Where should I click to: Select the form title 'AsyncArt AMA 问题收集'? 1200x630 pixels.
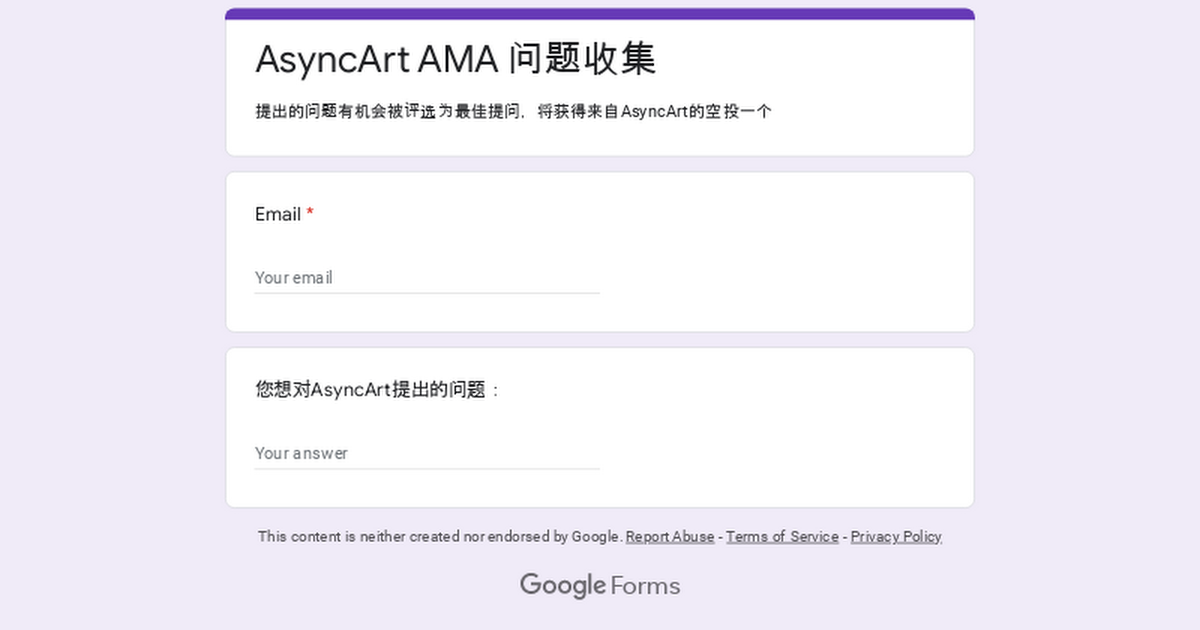click(456, 59)
